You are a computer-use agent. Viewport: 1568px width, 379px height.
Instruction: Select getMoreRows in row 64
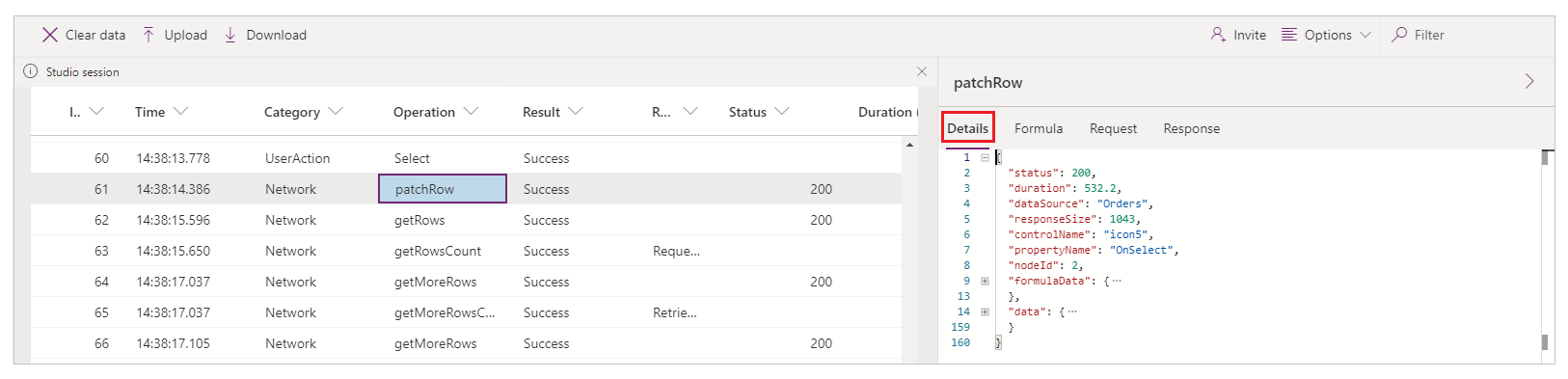[x=435, y=282]
